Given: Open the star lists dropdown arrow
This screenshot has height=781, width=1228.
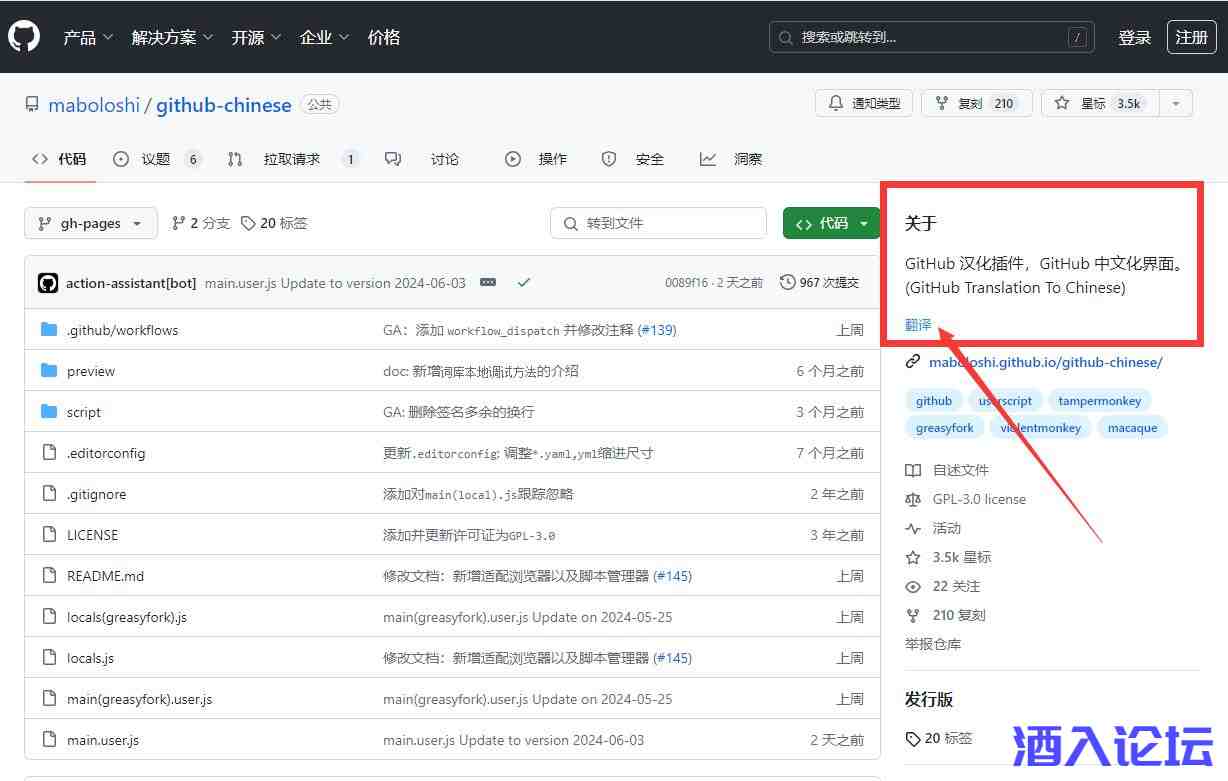Looking at the screenshot, I should [1176, 103].
